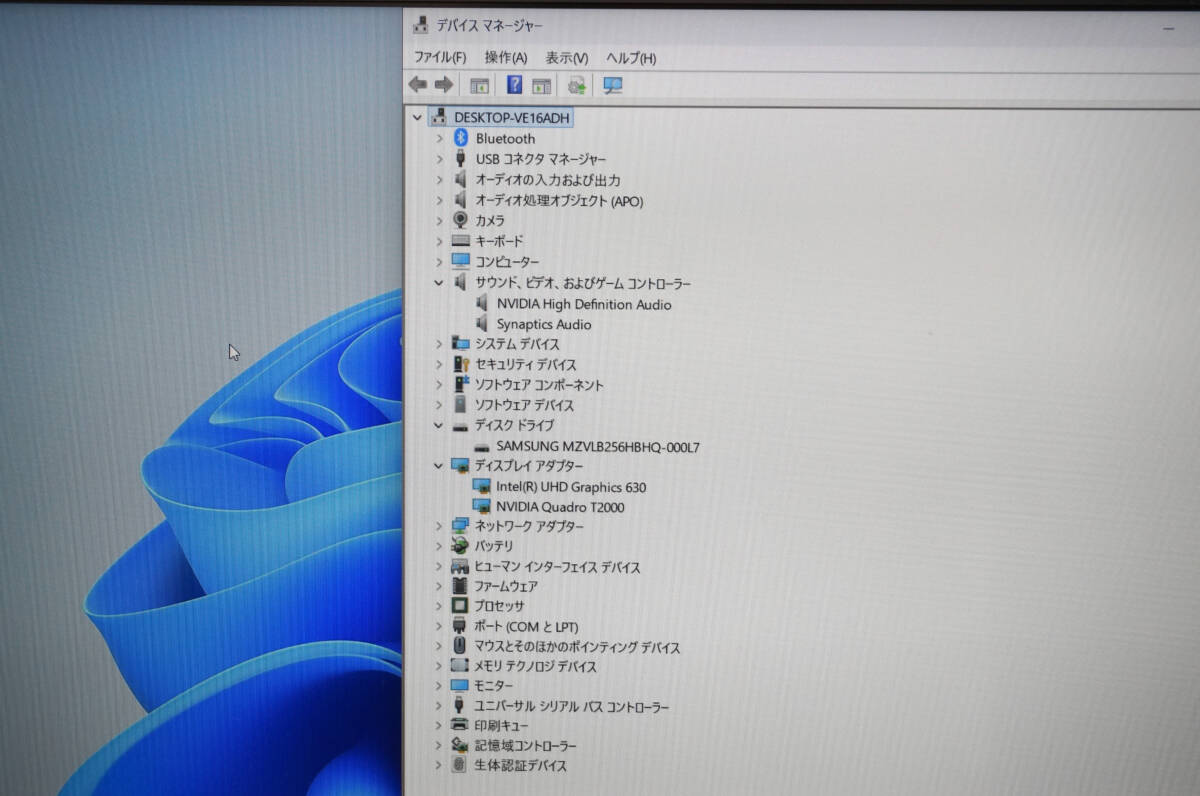Click the Bluetooth category icon
This screenshot has height=796, width=1200.
pos(461,138)
